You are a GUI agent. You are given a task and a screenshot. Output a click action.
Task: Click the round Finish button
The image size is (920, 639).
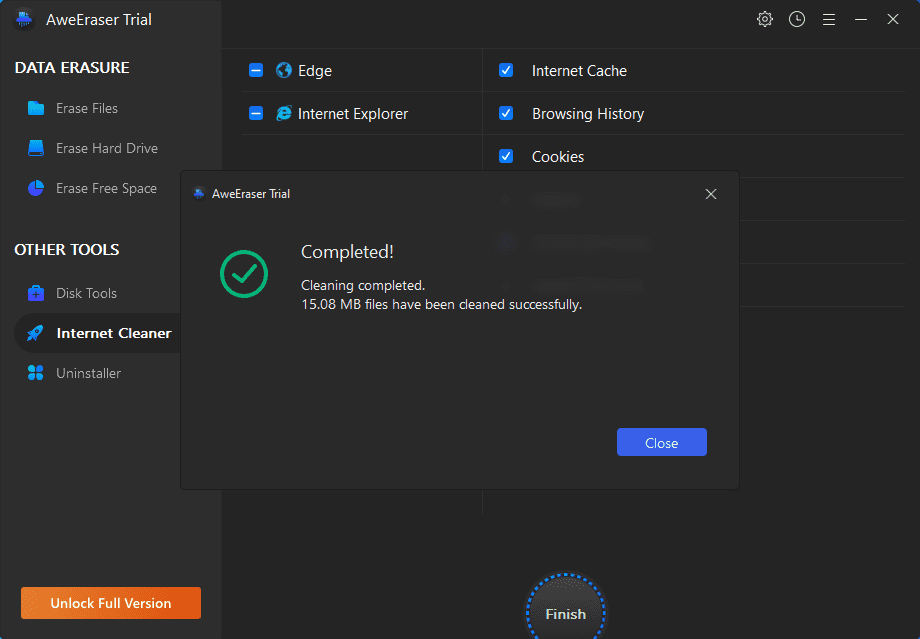coord(566,613)
